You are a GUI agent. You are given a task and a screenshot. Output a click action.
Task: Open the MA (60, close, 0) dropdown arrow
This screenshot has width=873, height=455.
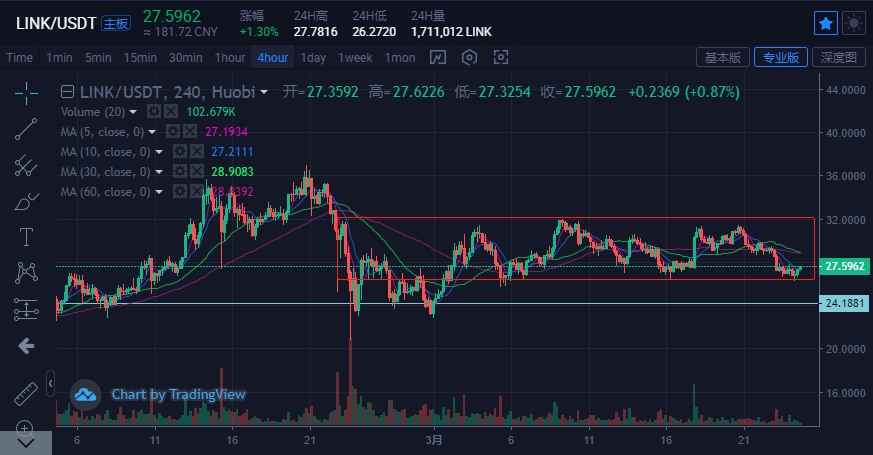[x=159, y=191]
